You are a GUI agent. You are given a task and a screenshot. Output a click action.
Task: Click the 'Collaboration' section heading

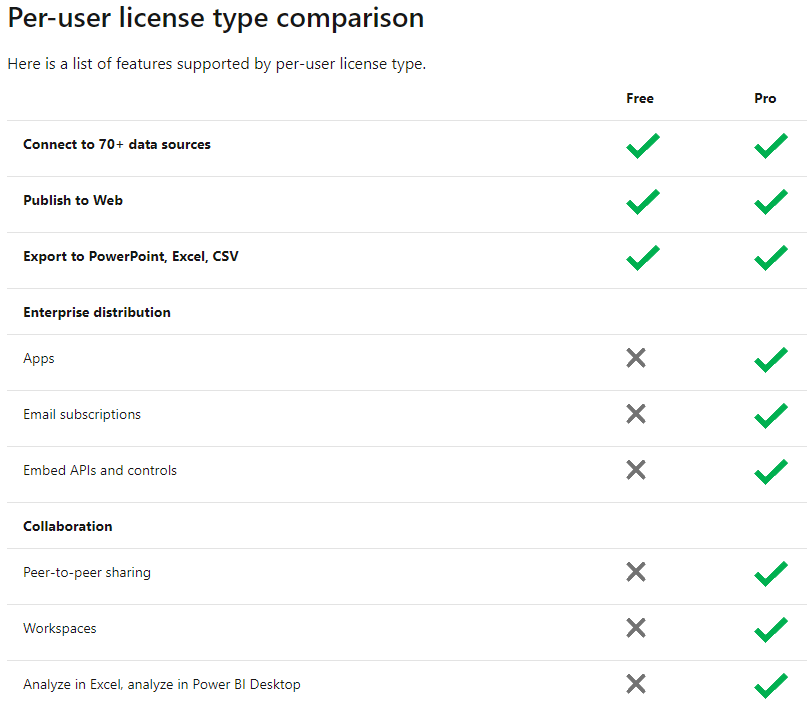(x=67, y=526)
